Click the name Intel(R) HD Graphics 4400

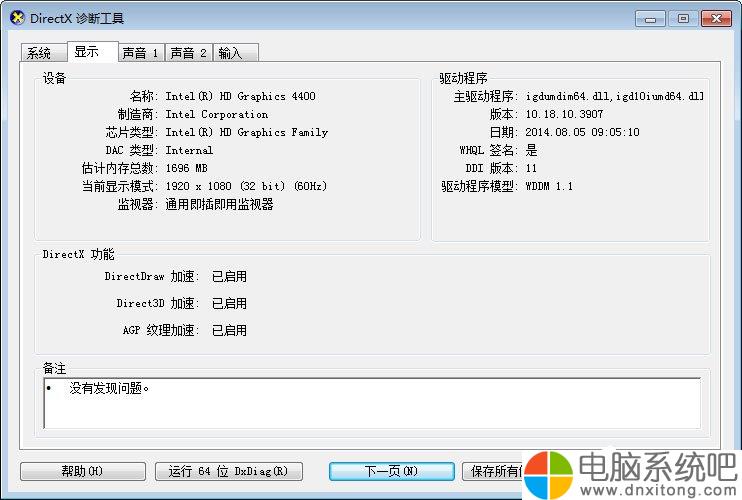coord(240,96)
